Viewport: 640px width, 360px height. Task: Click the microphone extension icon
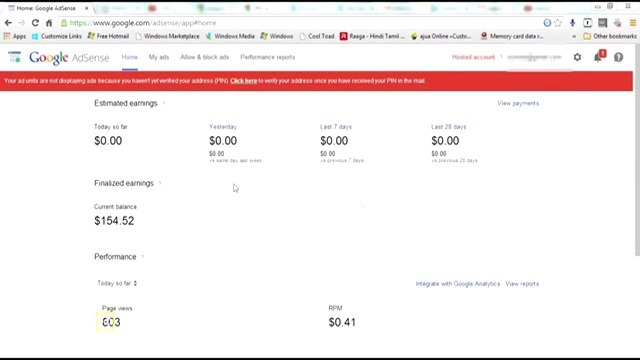[572, 23]
